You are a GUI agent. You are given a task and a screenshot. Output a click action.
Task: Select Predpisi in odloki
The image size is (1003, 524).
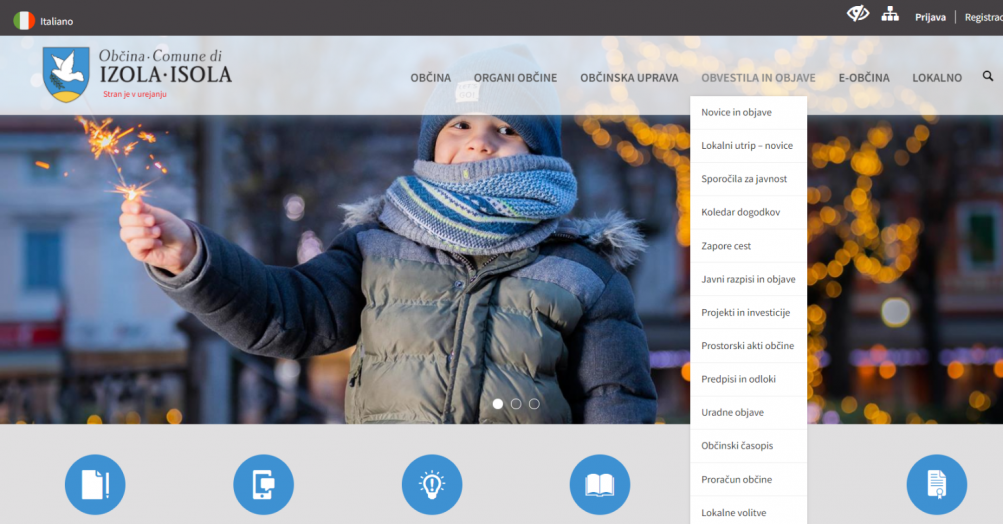748,379
